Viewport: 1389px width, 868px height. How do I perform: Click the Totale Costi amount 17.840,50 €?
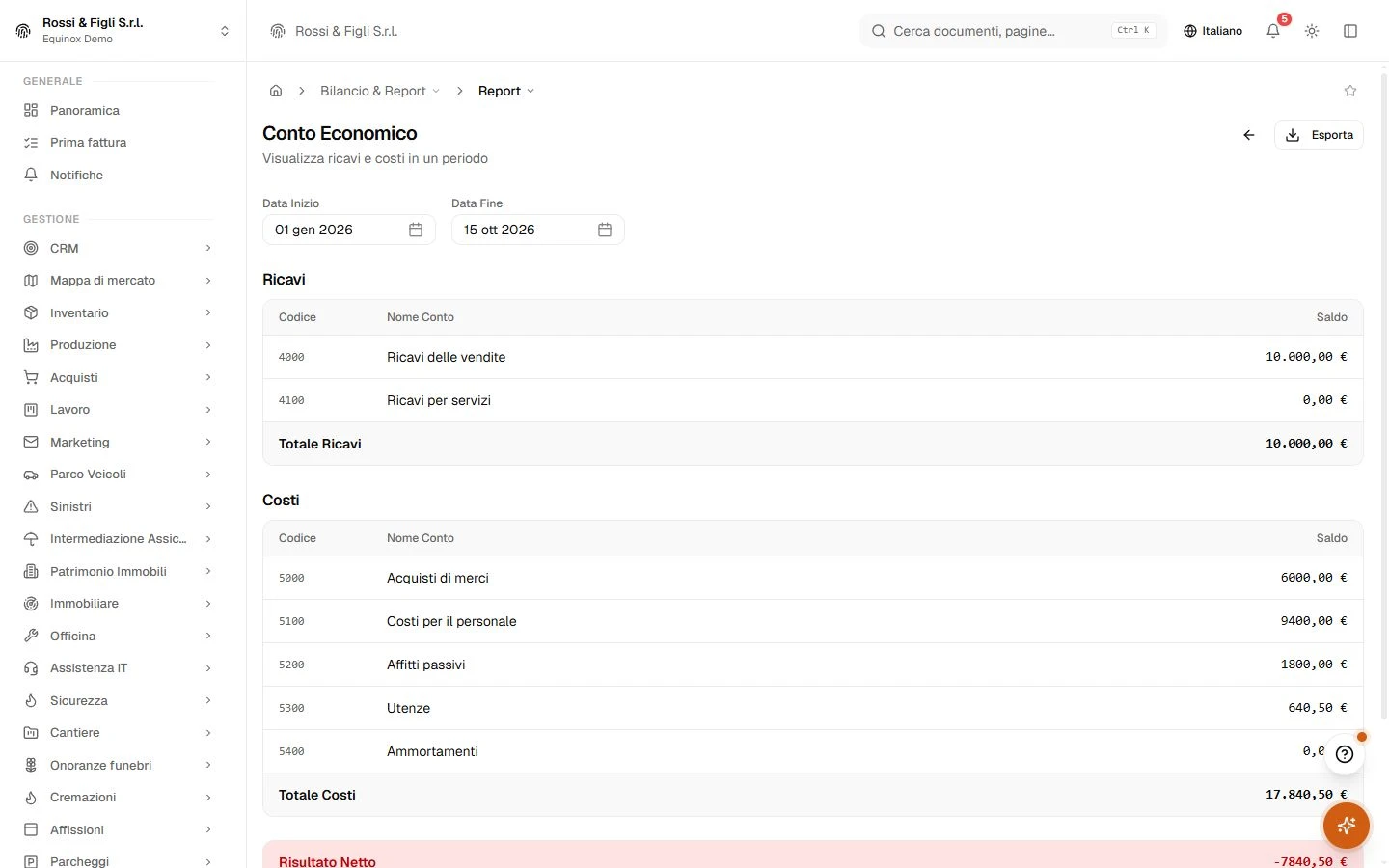pyautogui.click(x=1306, y=795)
